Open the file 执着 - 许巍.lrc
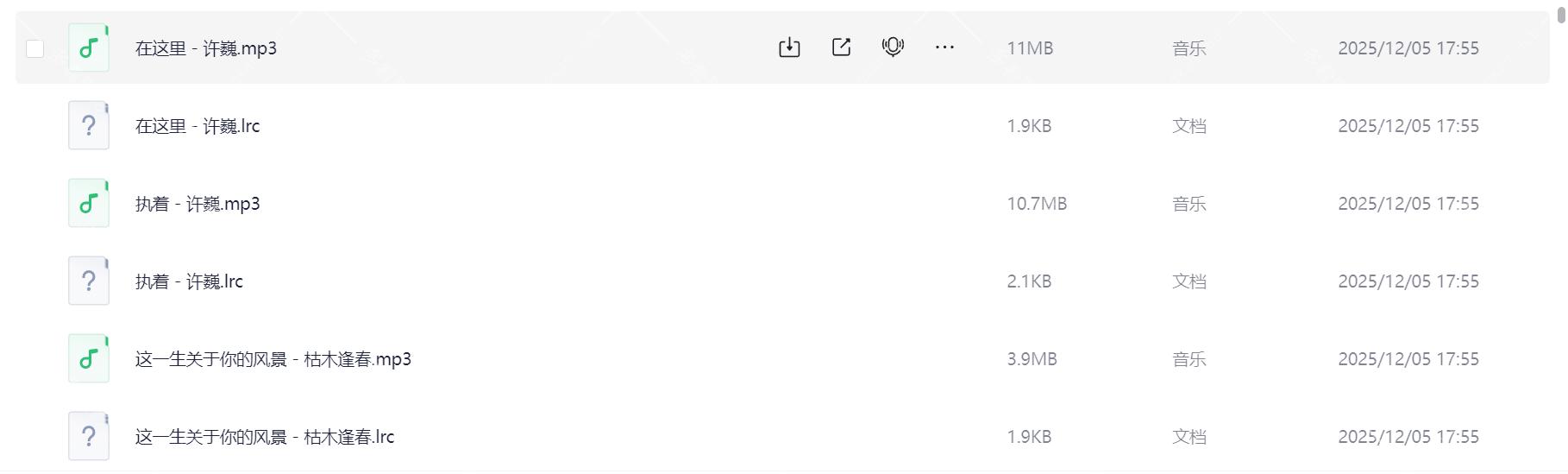Viewport: 1568px width, 474px height. [x=189, y=281]
